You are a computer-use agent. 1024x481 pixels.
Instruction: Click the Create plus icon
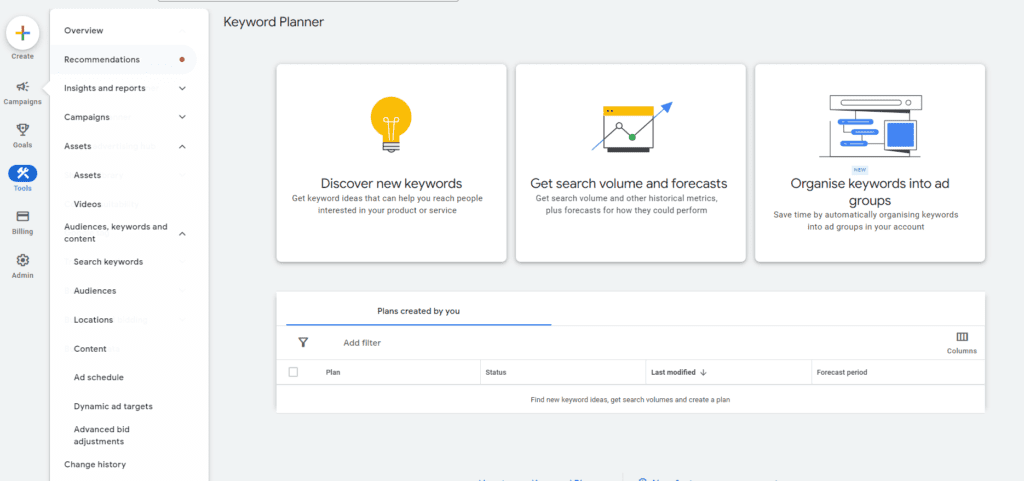[22, 33]
